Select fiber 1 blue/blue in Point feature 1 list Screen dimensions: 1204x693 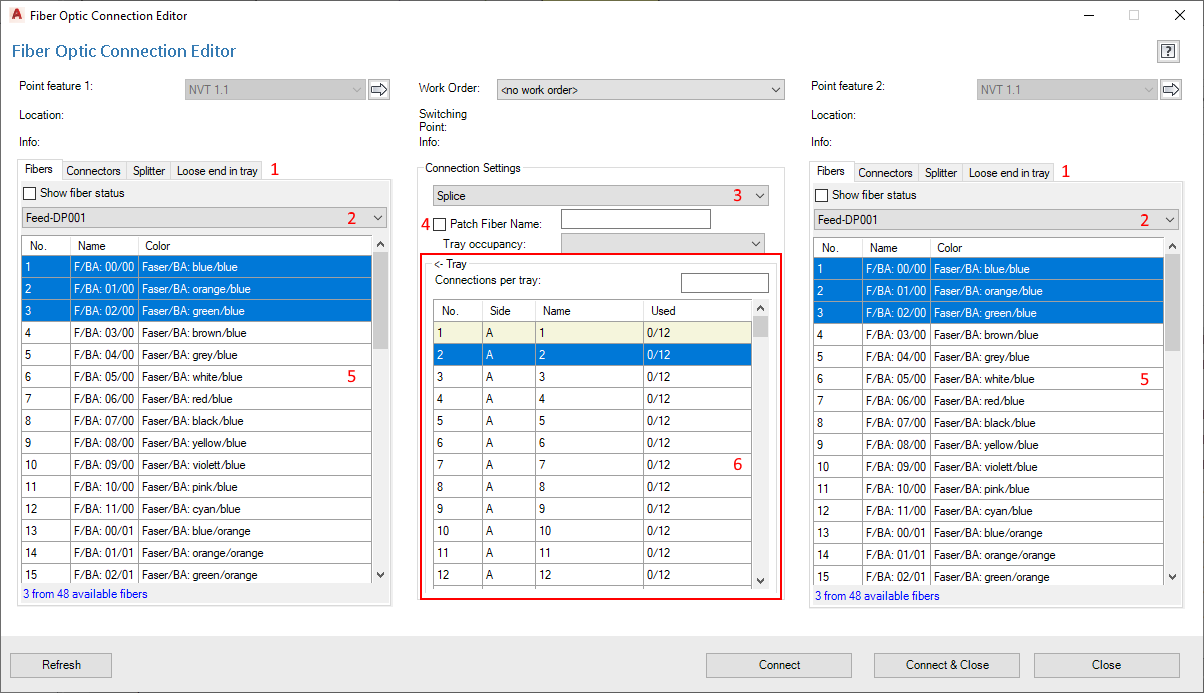tap(197, 267)
